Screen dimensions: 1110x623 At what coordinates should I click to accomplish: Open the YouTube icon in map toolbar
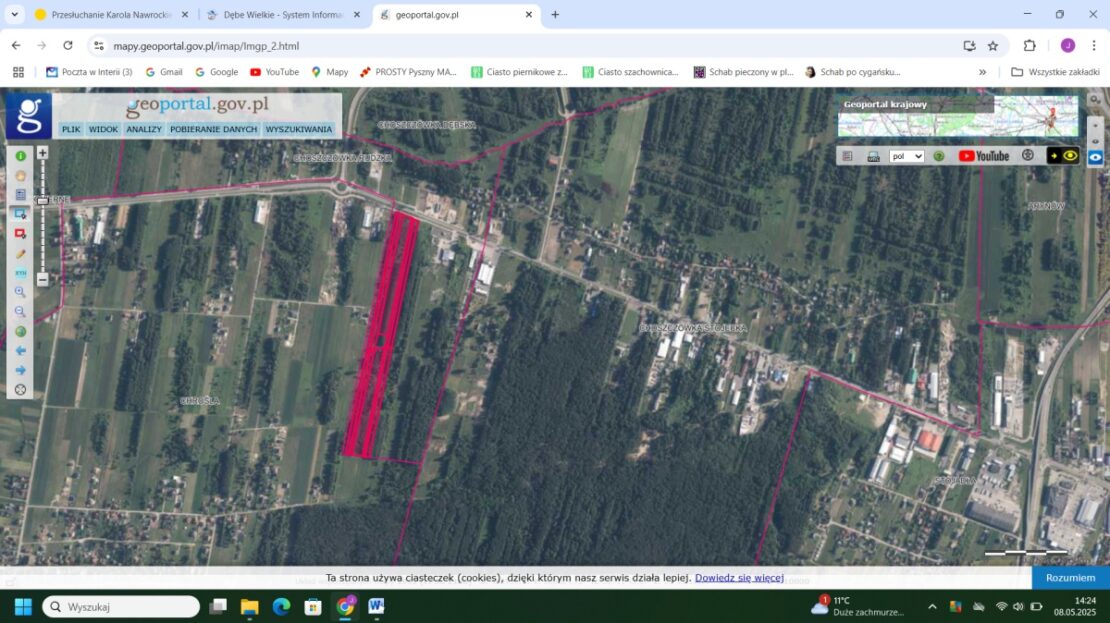point(983,156)
